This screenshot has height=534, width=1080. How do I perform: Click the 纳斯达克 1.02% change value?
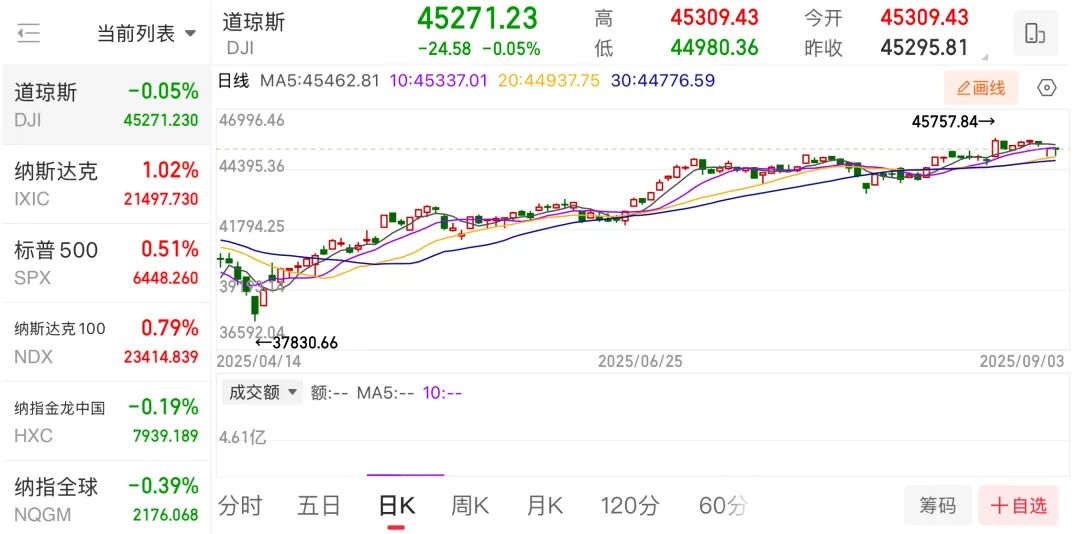coord(170,170)
